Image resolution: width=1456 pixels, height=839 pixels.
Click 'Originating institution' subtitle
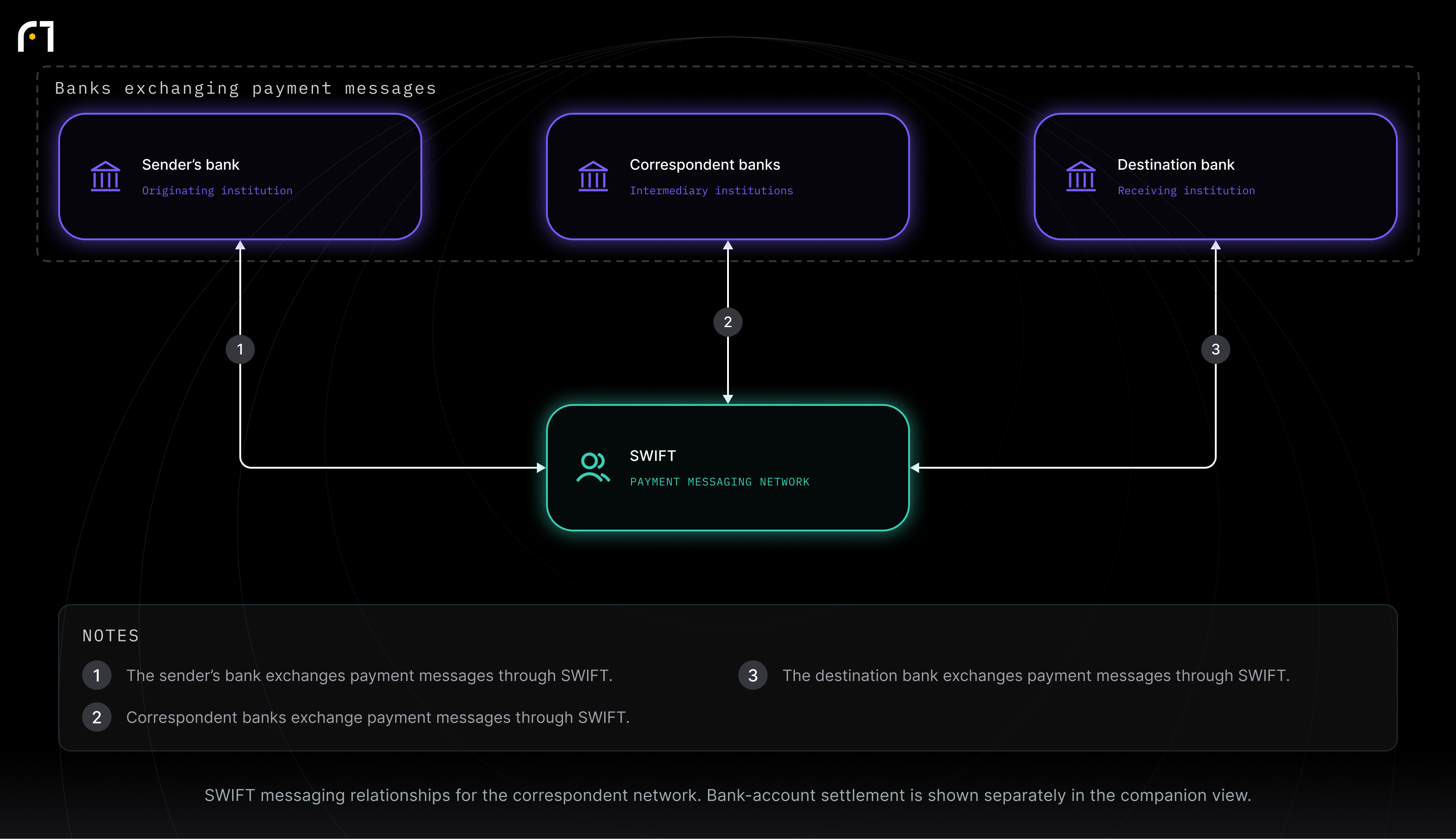(x=217, y=191)
